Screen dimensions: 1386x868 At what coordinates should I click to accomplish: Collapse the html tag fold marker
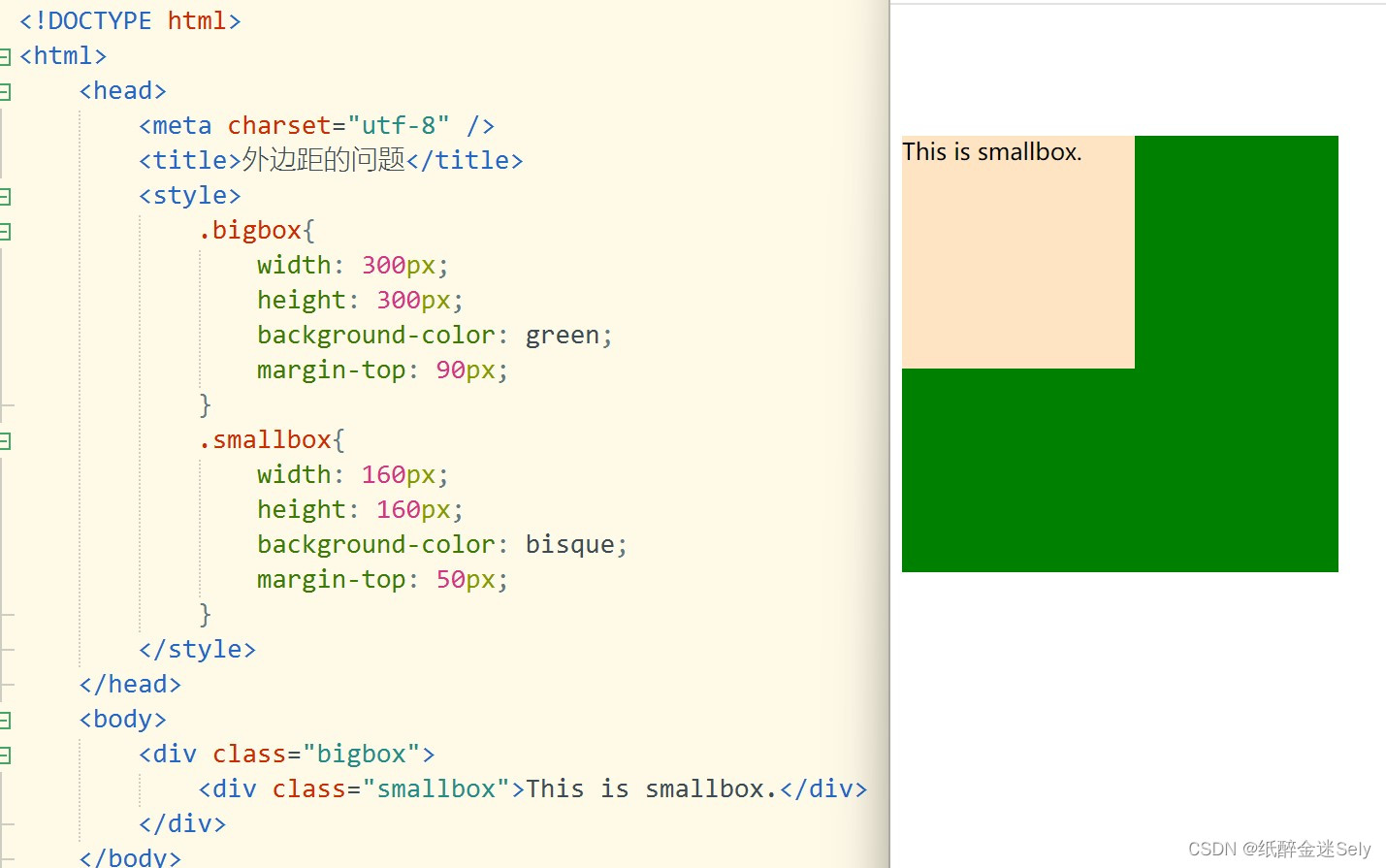(x=4, y=57)
